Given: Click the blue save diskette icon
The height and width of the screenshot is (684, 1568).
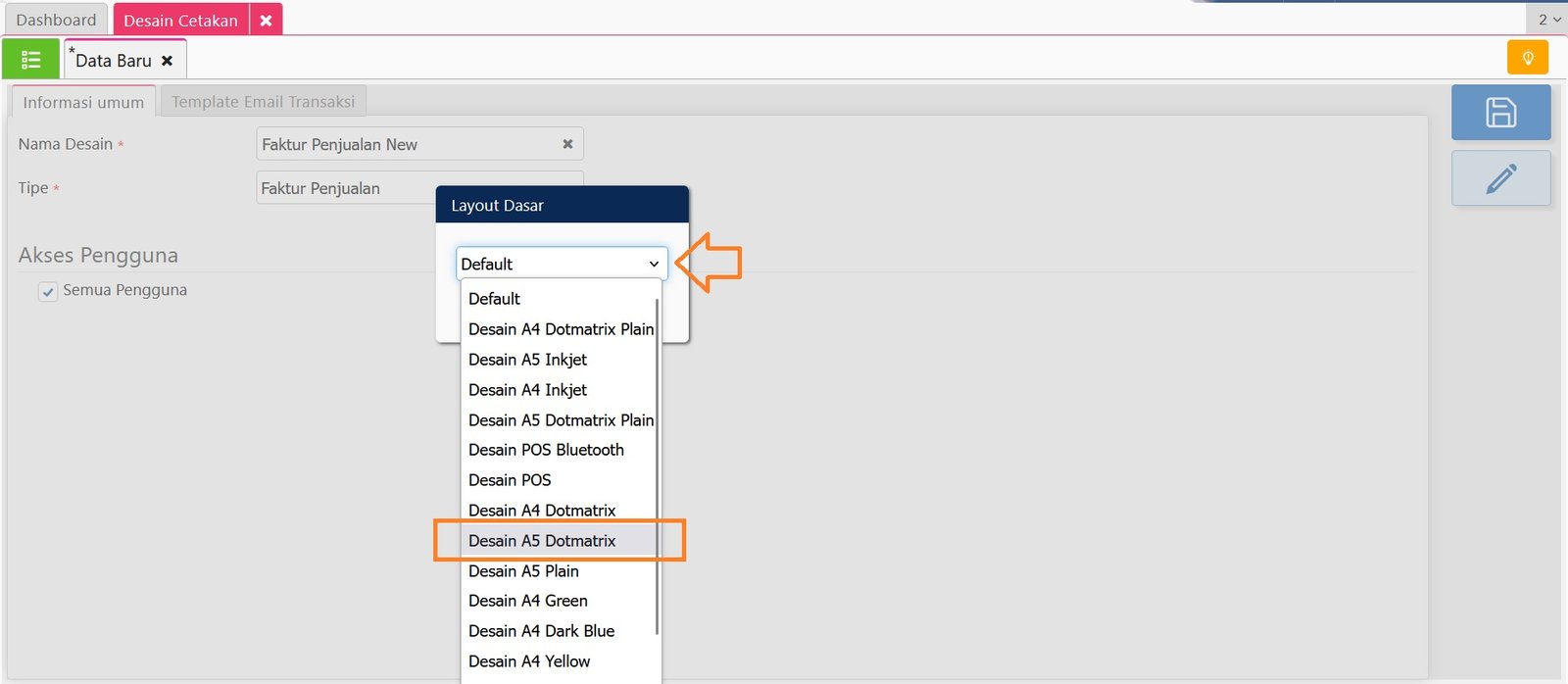Looking at the screenshot, I should coord(1500,112).
